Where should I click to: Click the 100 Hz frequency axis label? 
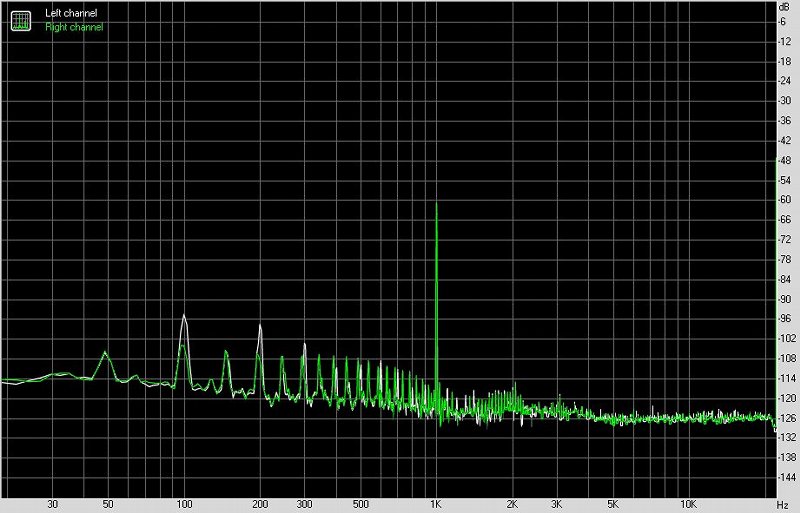(x=184, y=504)
